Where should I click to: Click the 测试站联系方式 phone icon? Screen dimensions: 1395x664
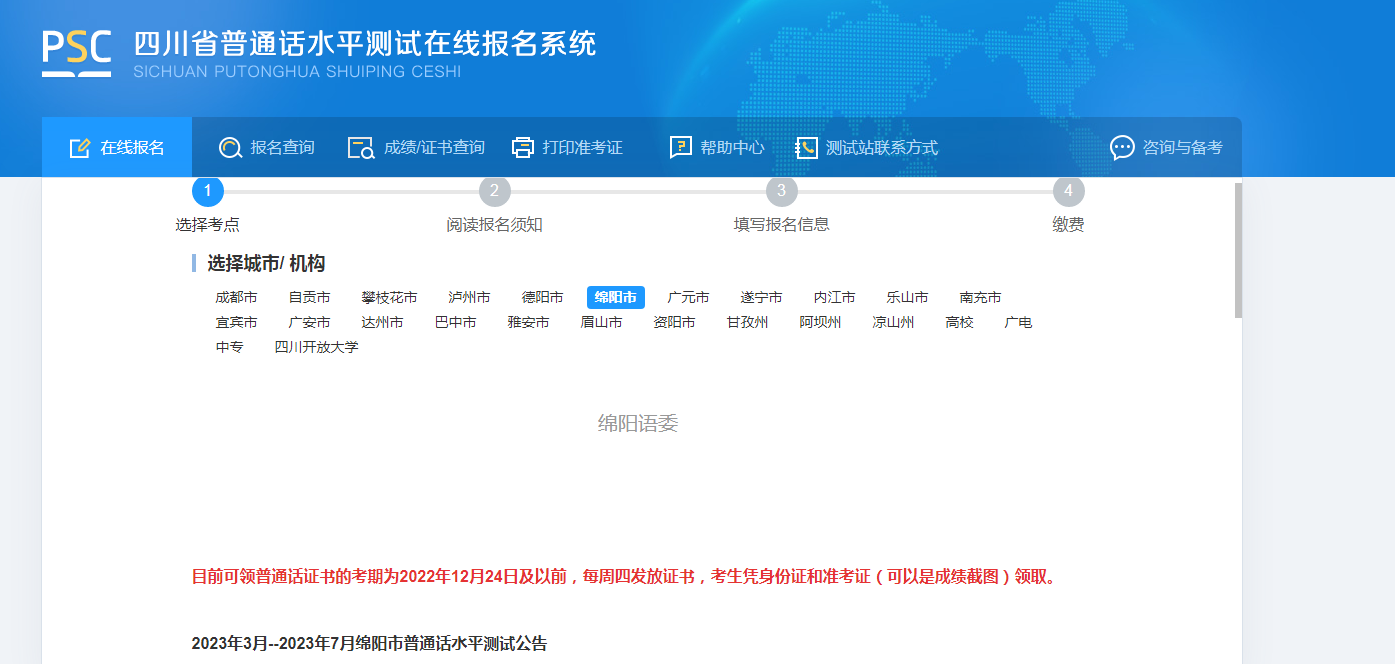[x=806, y=148]
